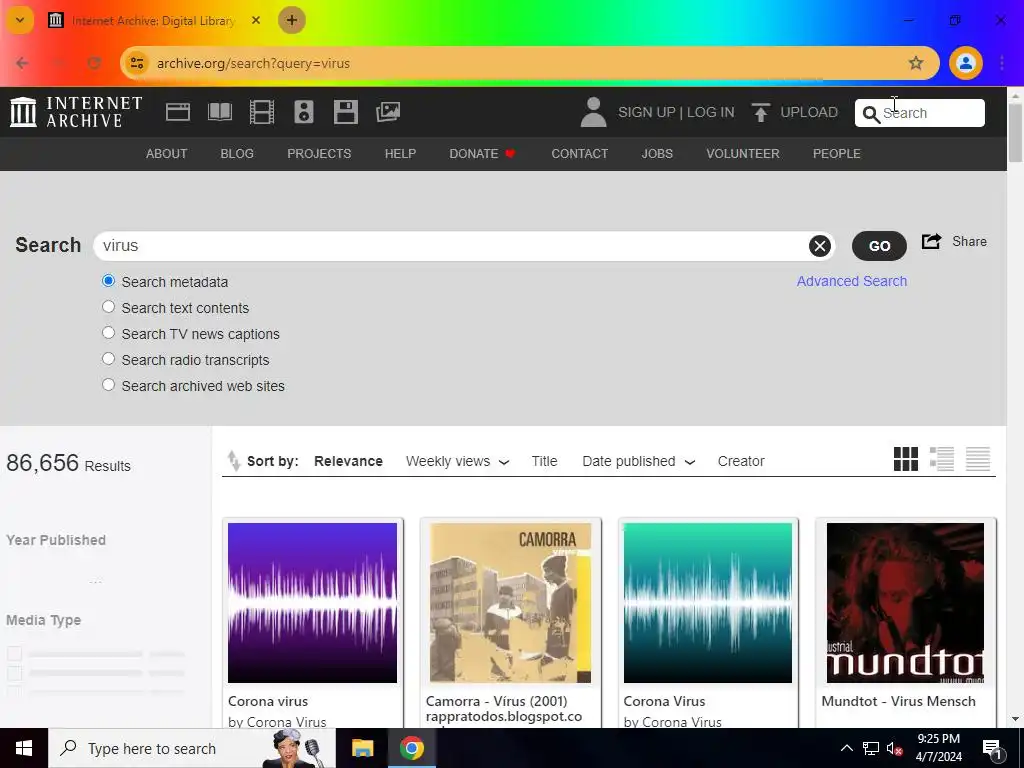Click Chrome icon in taskbar

411,748
